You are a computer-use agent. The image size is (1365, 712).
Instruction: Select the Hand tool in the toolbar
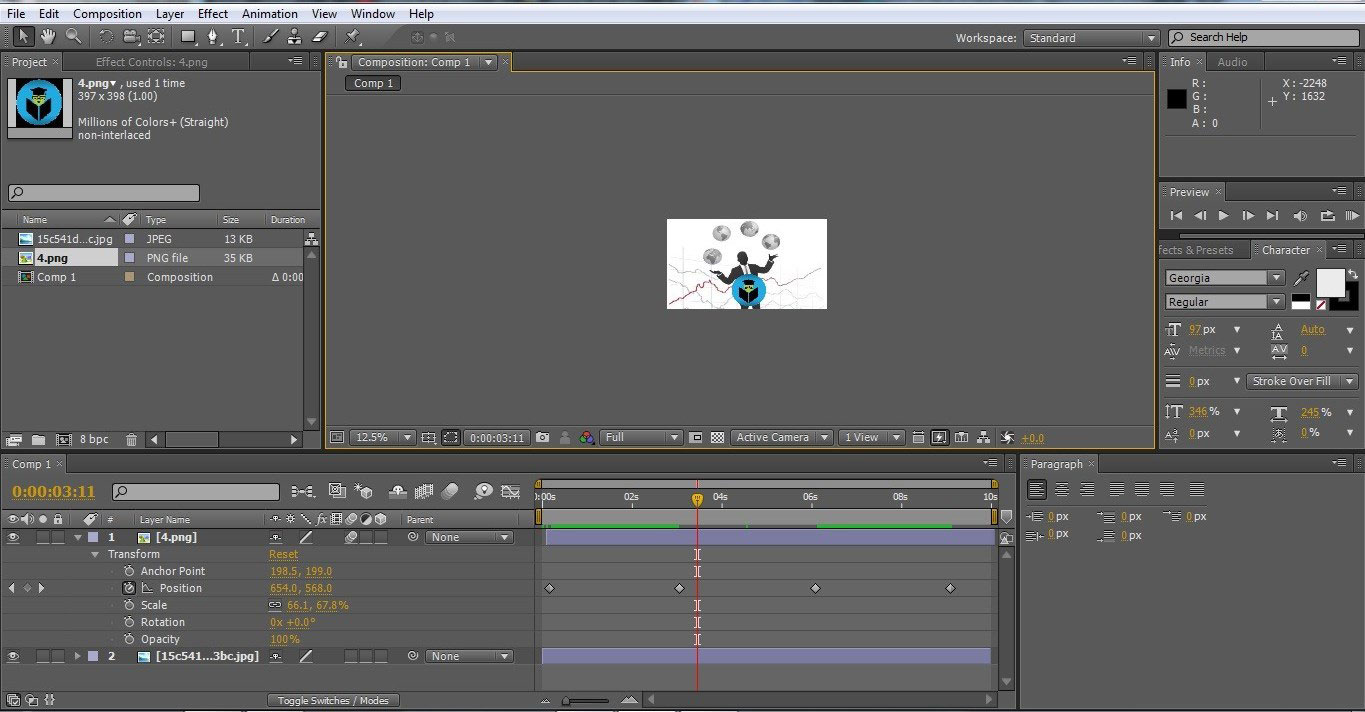tap(47, 36)
